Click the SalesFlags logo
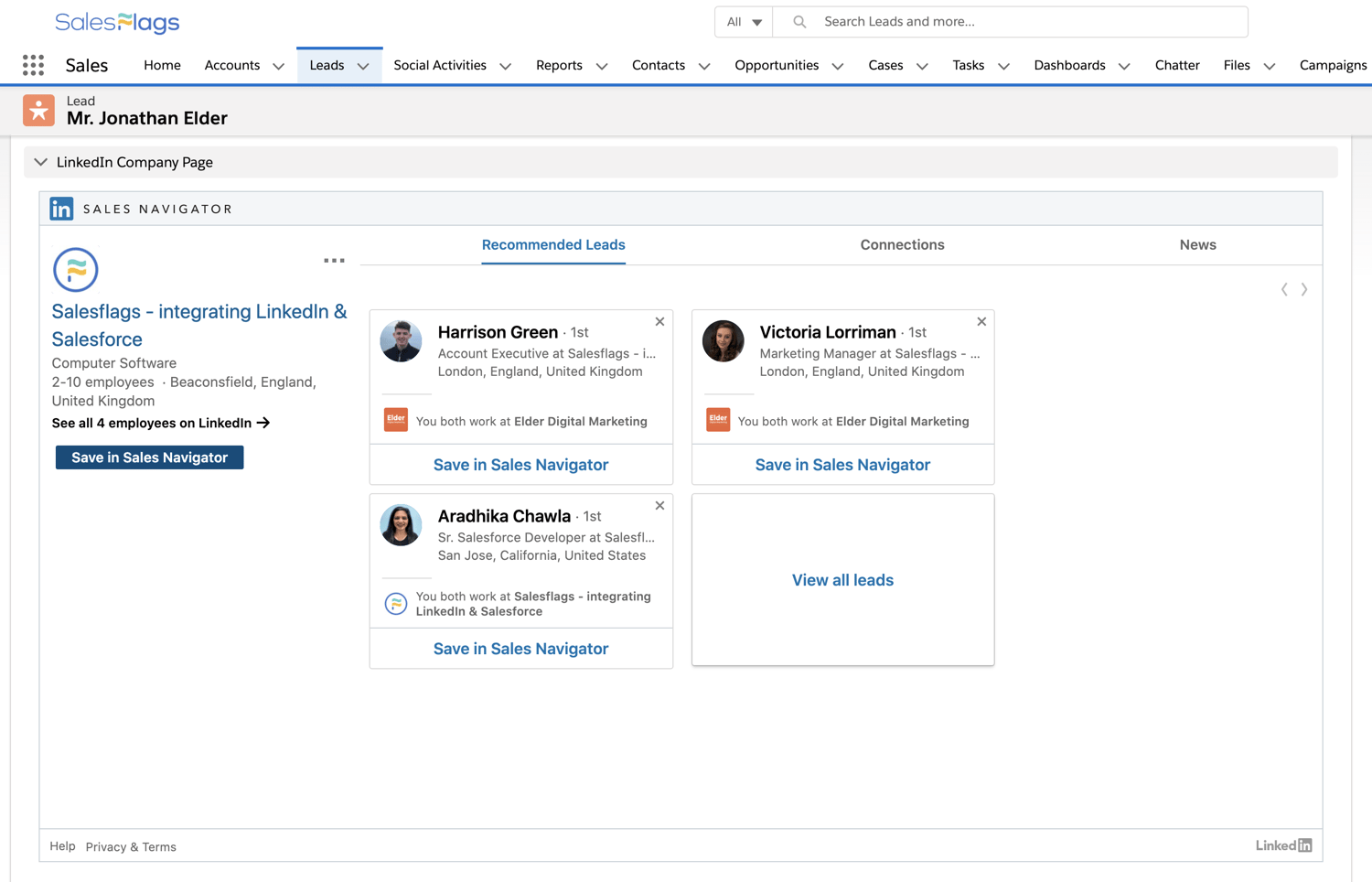The width and height of the screenshot is (1372, 882). pyautogui.click(x=117, y=21)
